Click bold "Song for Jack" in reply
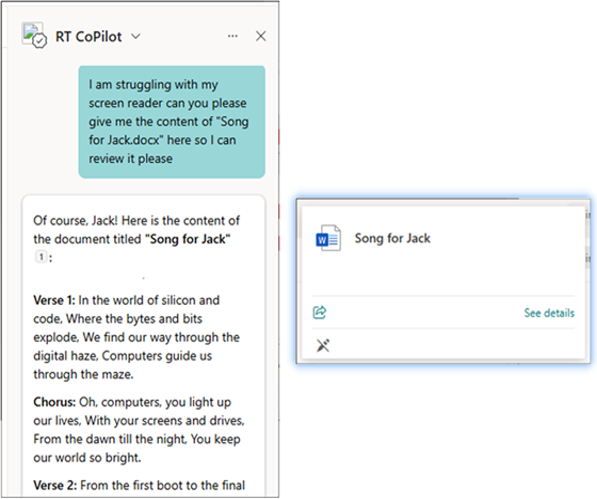The height and width of the screenshot is (499, 597). point(188,239)
